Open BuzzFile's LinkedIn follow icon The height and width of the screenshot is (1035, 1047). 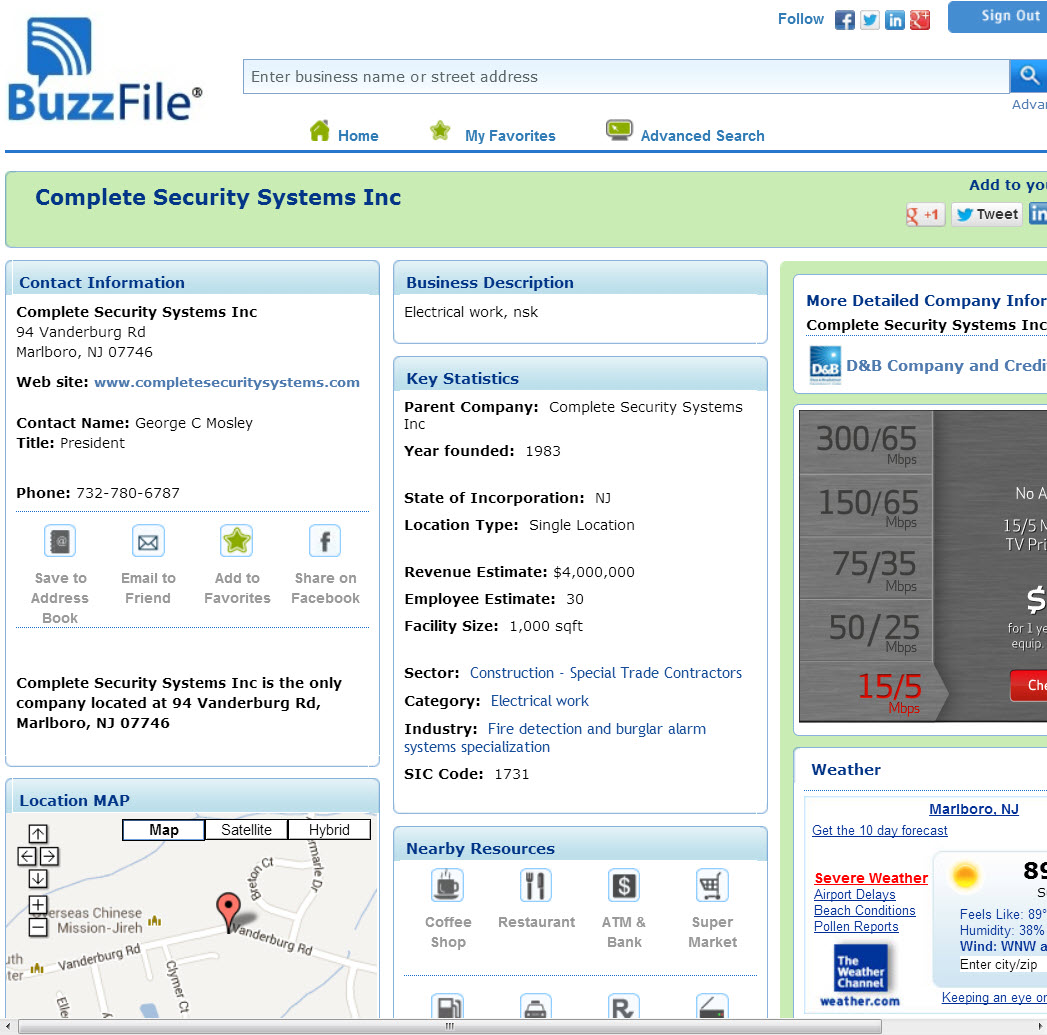pyautogui.click(x=895, y=20)
